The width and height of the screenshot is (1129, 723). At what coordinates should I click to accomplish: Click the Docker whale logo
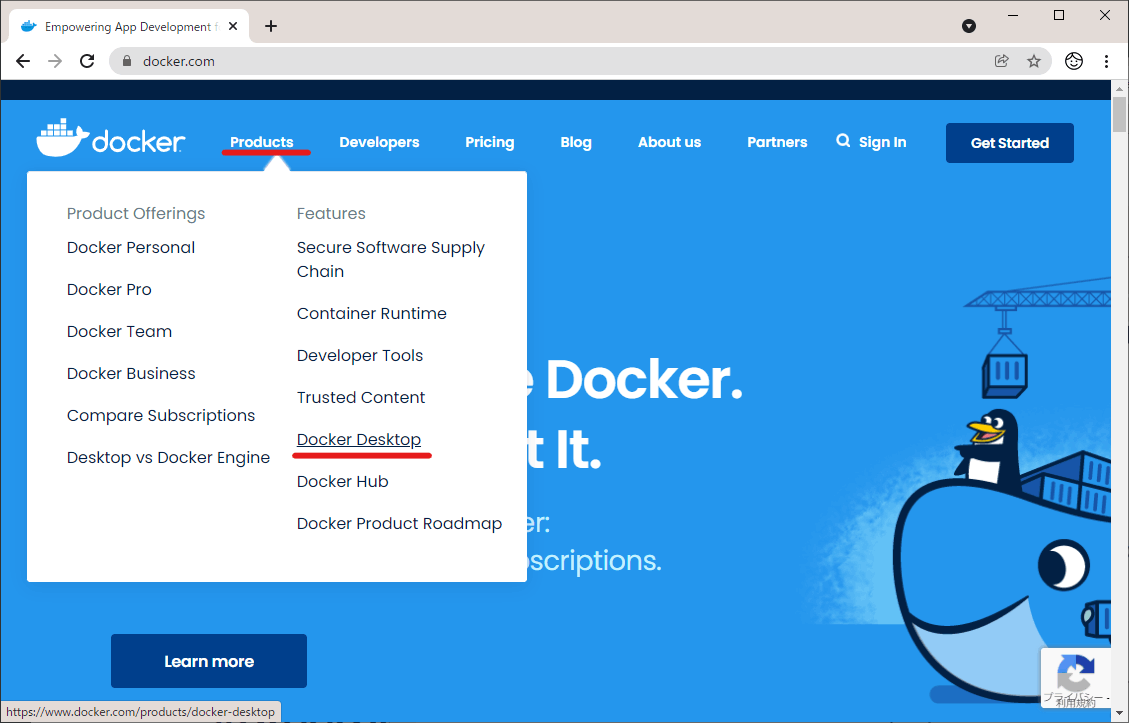coord(111,138)
